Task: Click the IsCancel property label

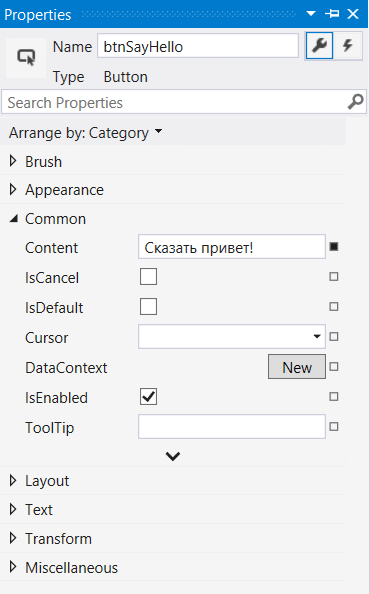Action: point(52,278)
